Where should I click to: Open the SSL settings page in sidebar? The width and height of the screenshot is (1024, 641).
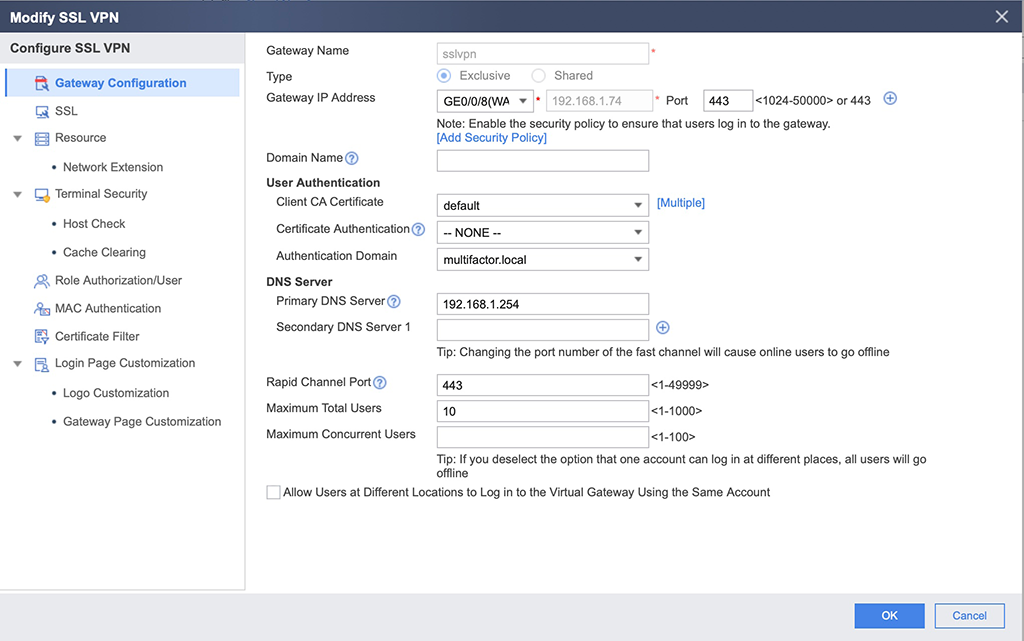click(66, 111)
